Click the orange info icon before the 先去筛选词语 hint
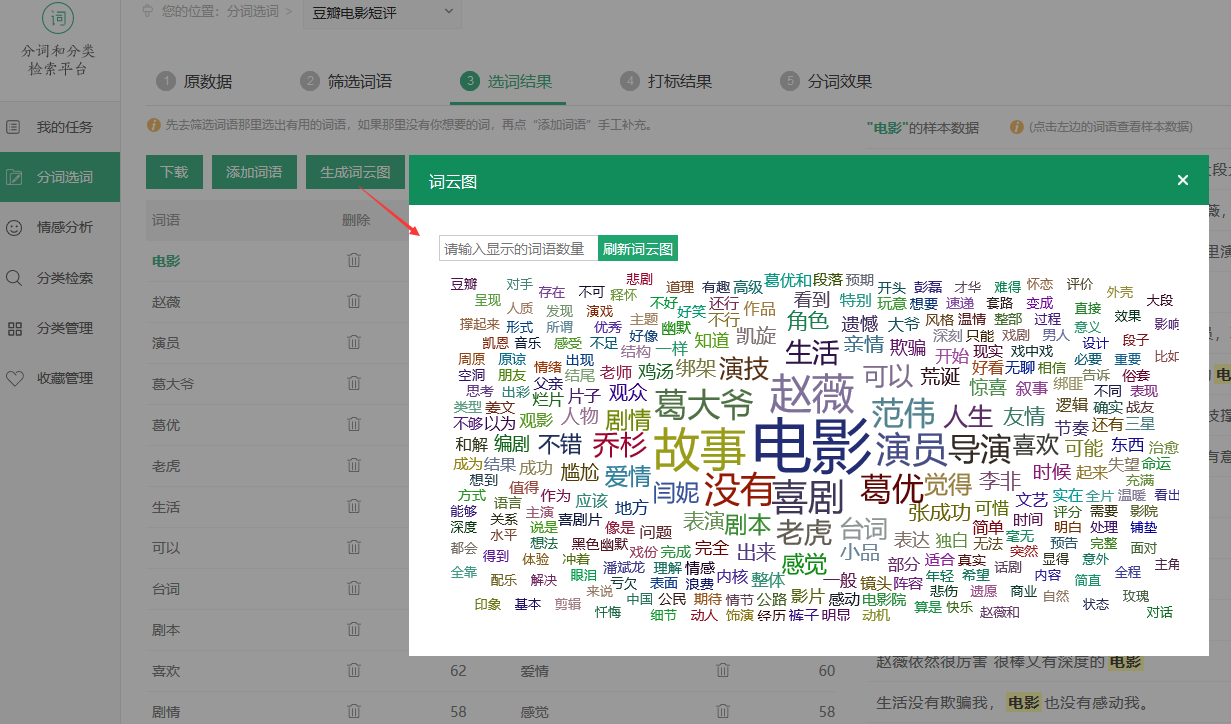Image resolution: width=1231 pixels, height=724 pixels. coord(154,125)
